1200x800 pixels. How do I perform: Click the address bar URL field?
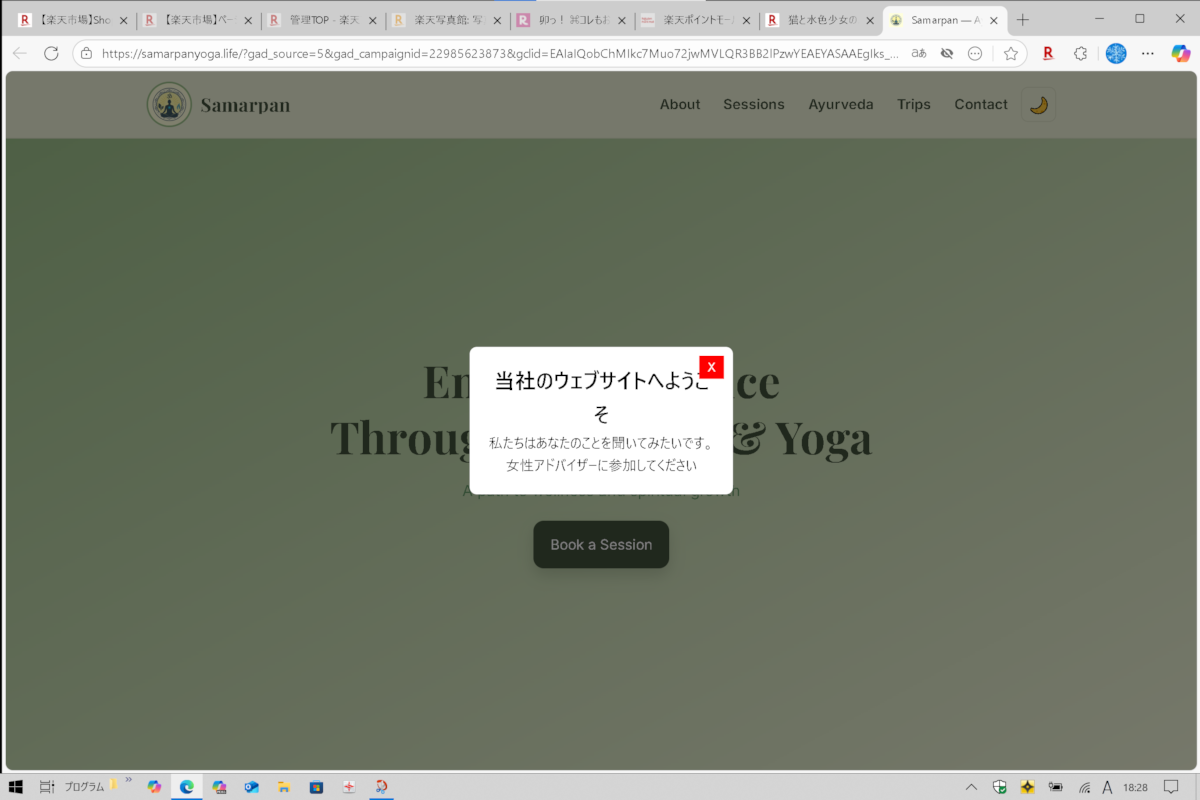coord(500,54)
